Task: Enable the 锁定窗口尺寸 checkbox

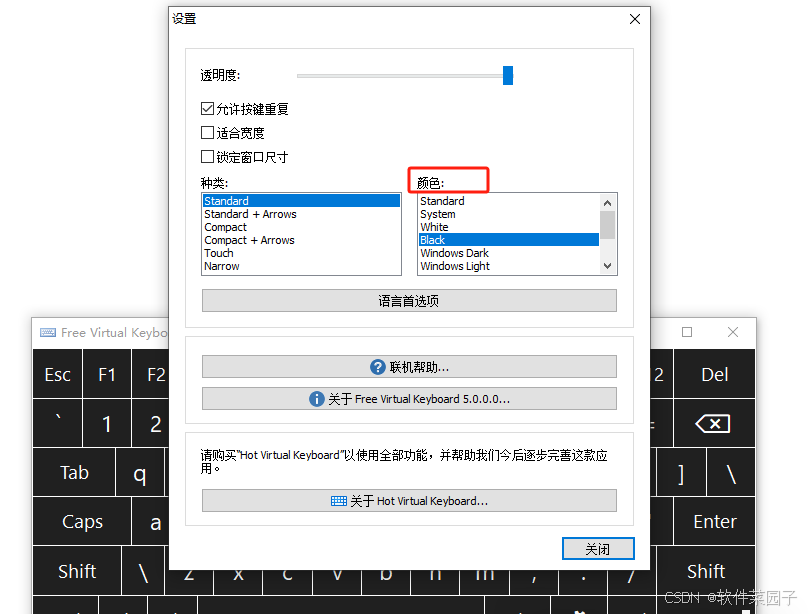Action: pyautogui.click(x=207, y=156)
